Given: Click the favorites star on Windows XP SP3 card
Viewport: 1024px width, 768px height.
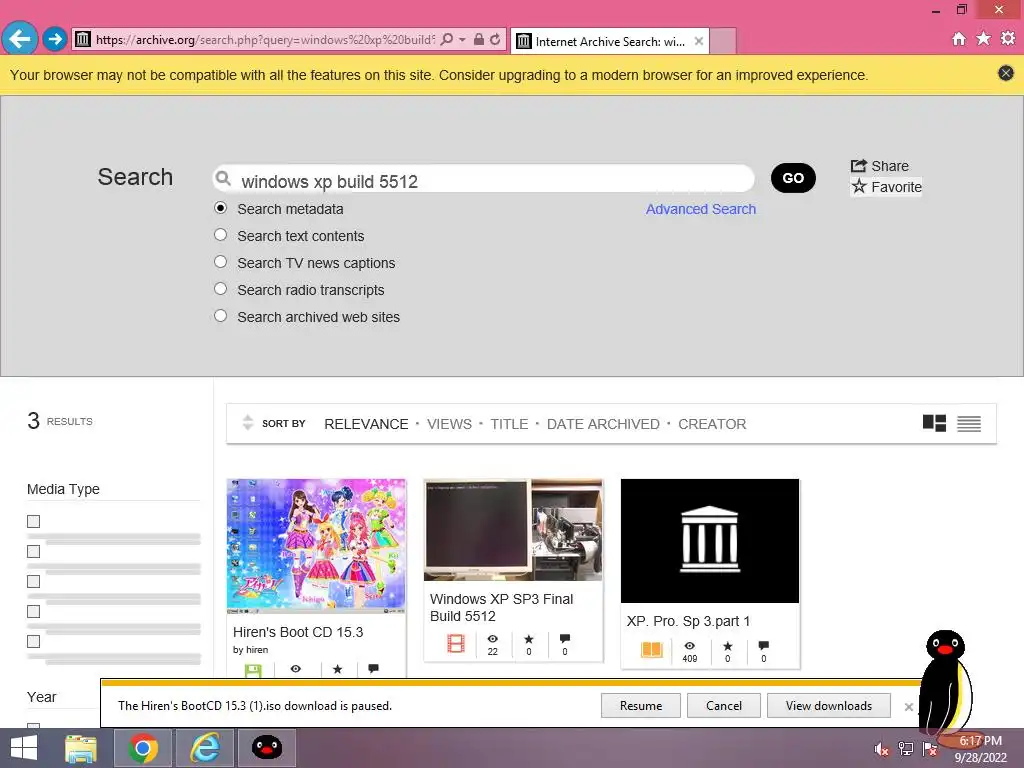Looking at the screenshot, I should pos(529,639).
